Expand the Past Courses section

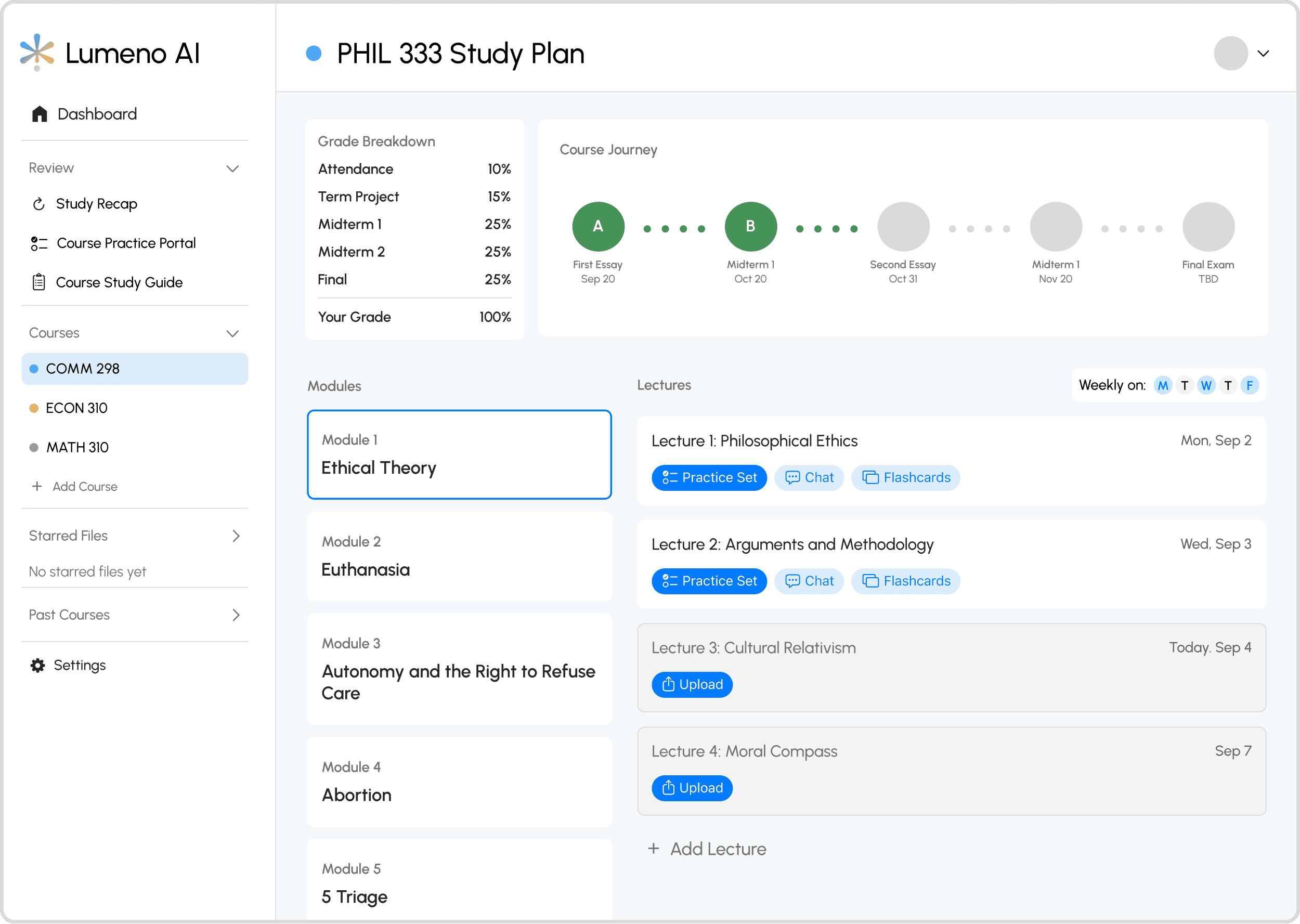click(x=236, y=615)
